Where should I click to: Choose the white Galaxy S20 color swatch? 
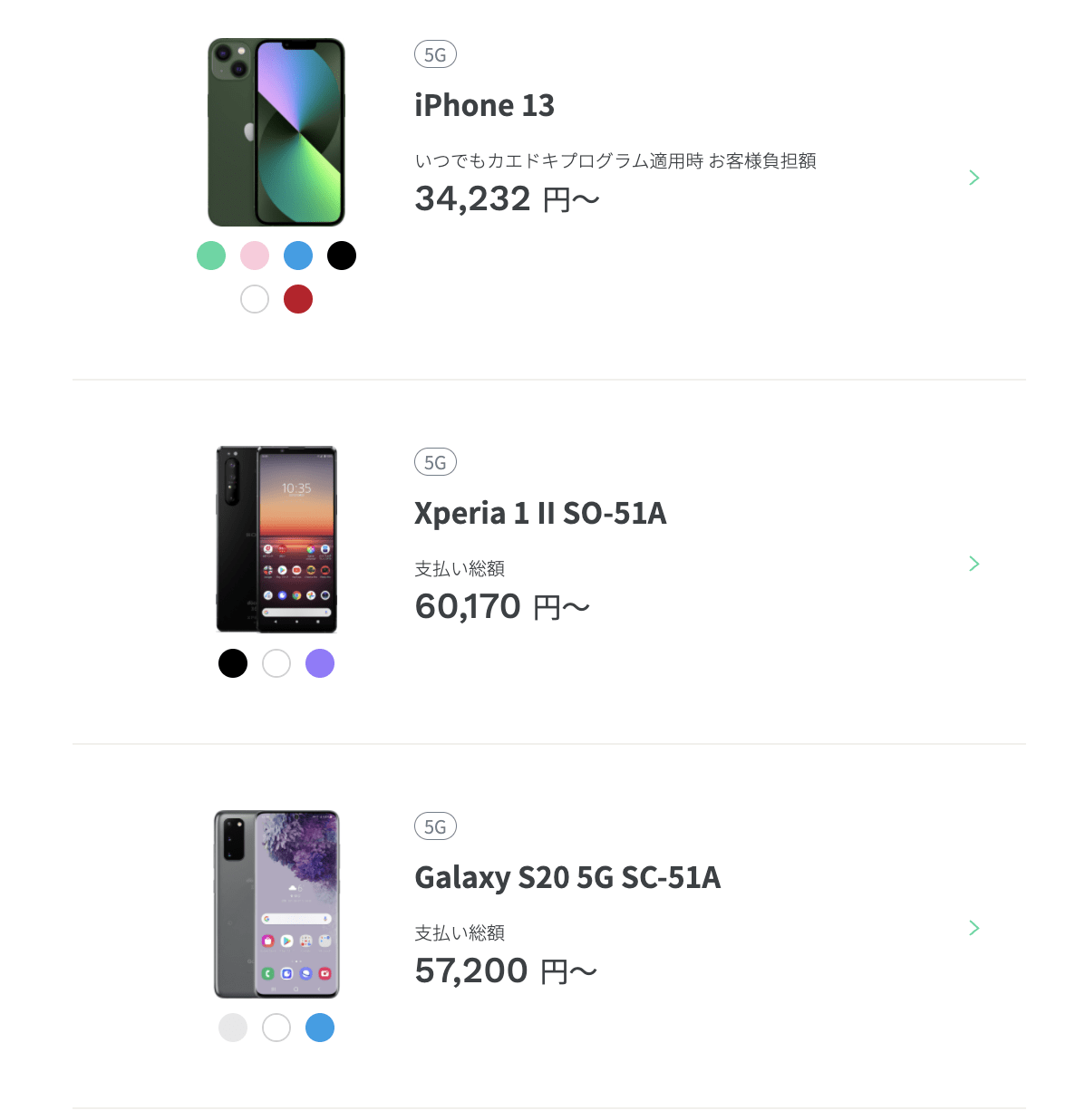pos(276,1028)
